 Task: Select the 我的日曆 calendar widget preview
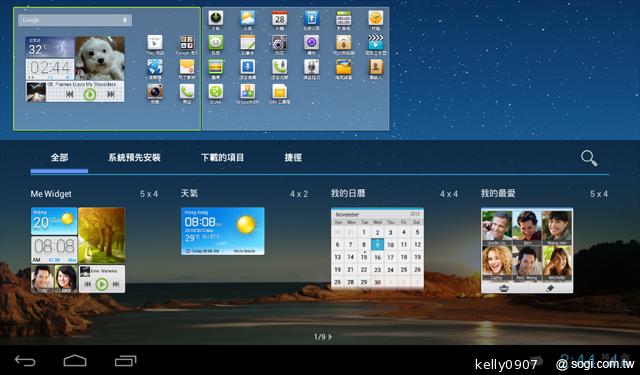(x=377, y=249)
